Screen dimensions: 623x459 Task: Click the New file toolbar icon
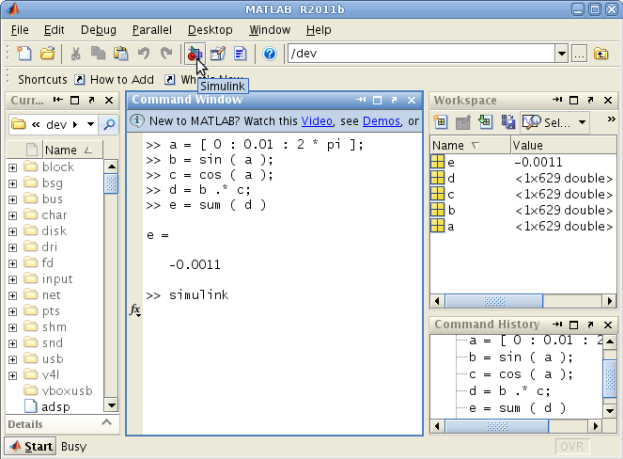click(x=24, y=53)
